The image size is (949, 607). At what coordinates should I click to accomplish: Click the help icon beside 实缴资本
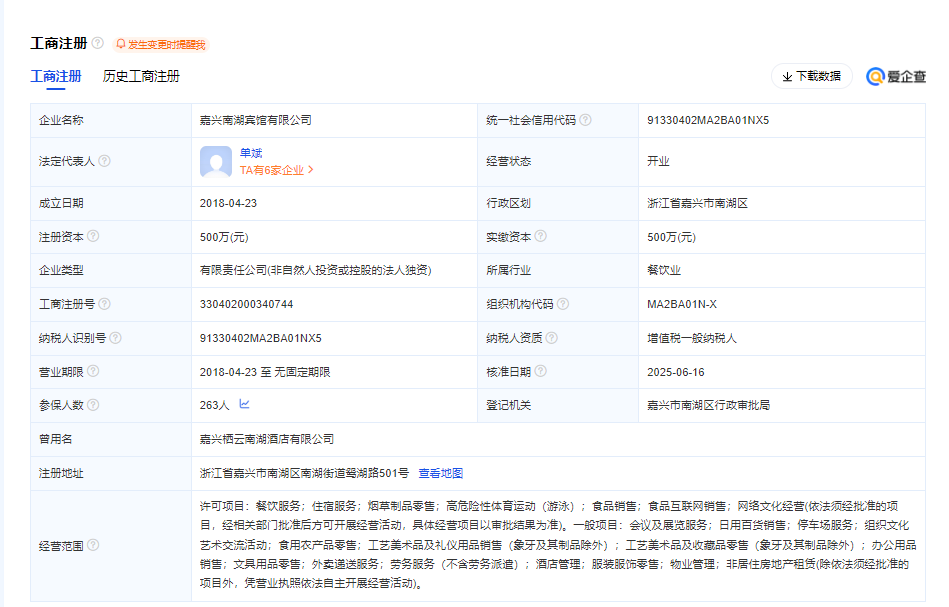pos(541,237)
